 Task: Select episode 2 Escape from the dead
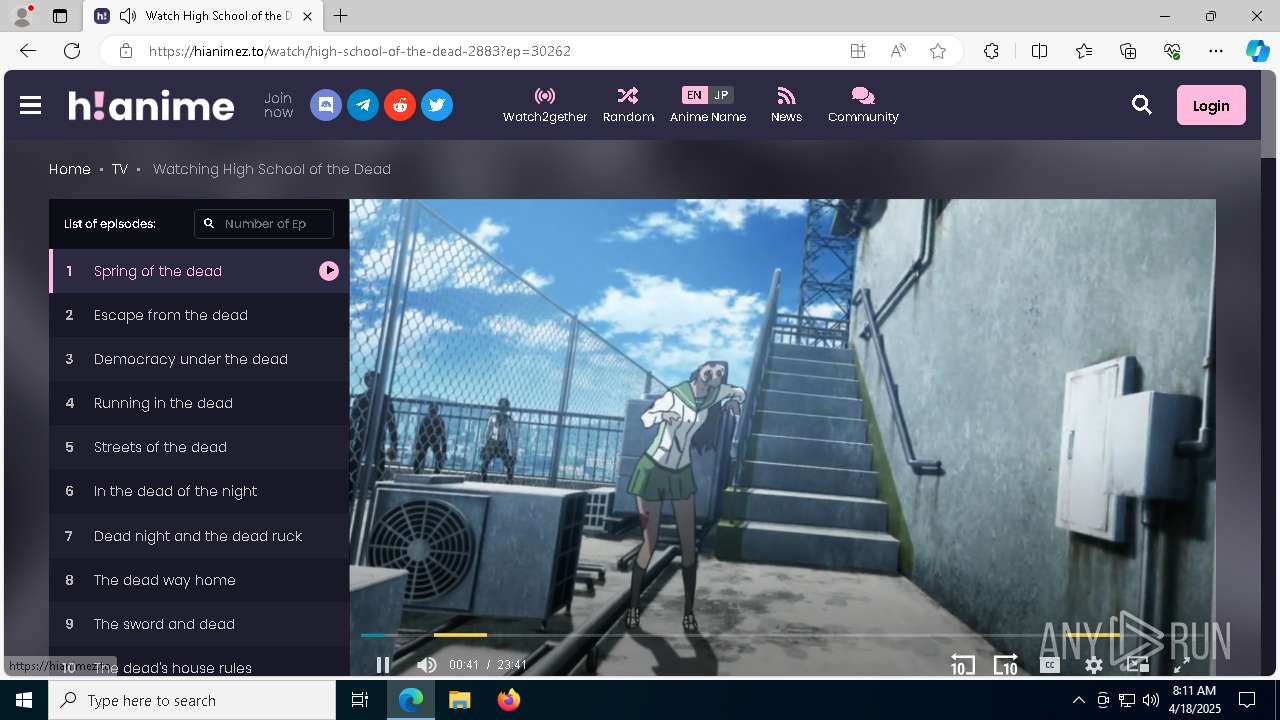pyautogui.click(x=199, y=315)
